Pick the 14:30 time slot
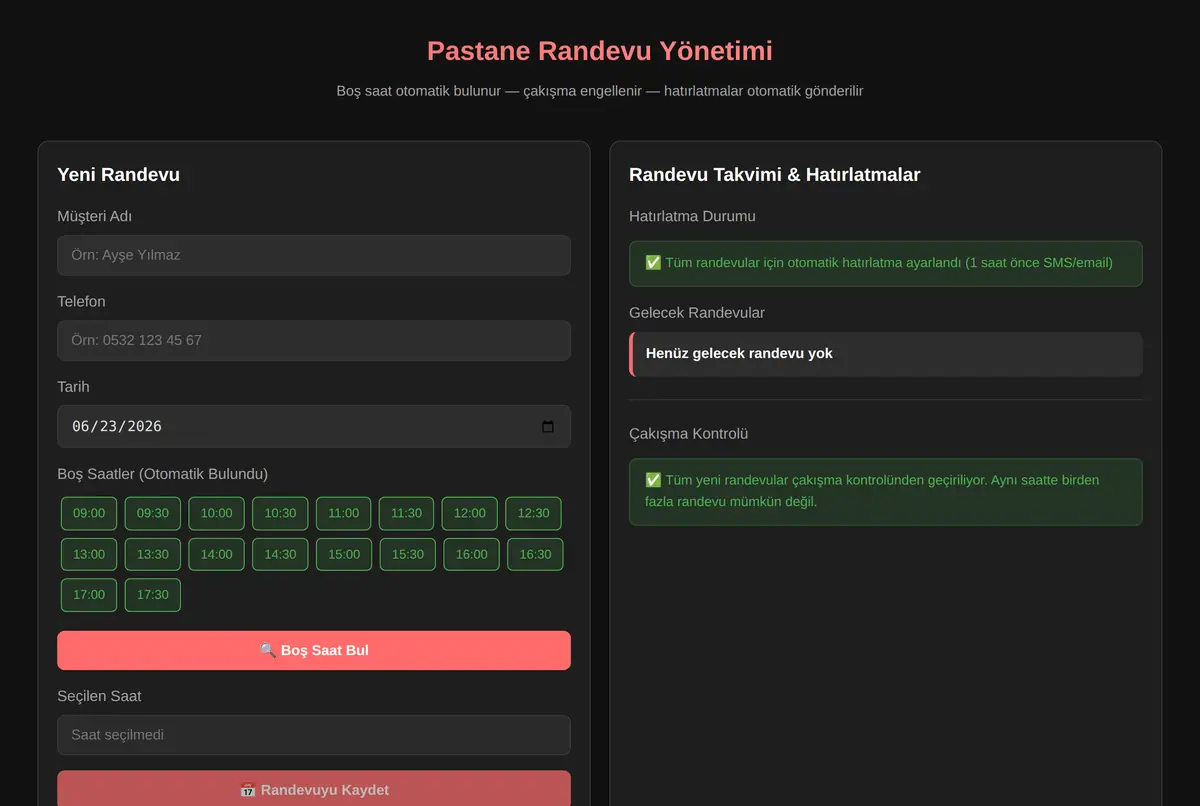Viewport: 1200px width, 806px height. pos(280,554)
